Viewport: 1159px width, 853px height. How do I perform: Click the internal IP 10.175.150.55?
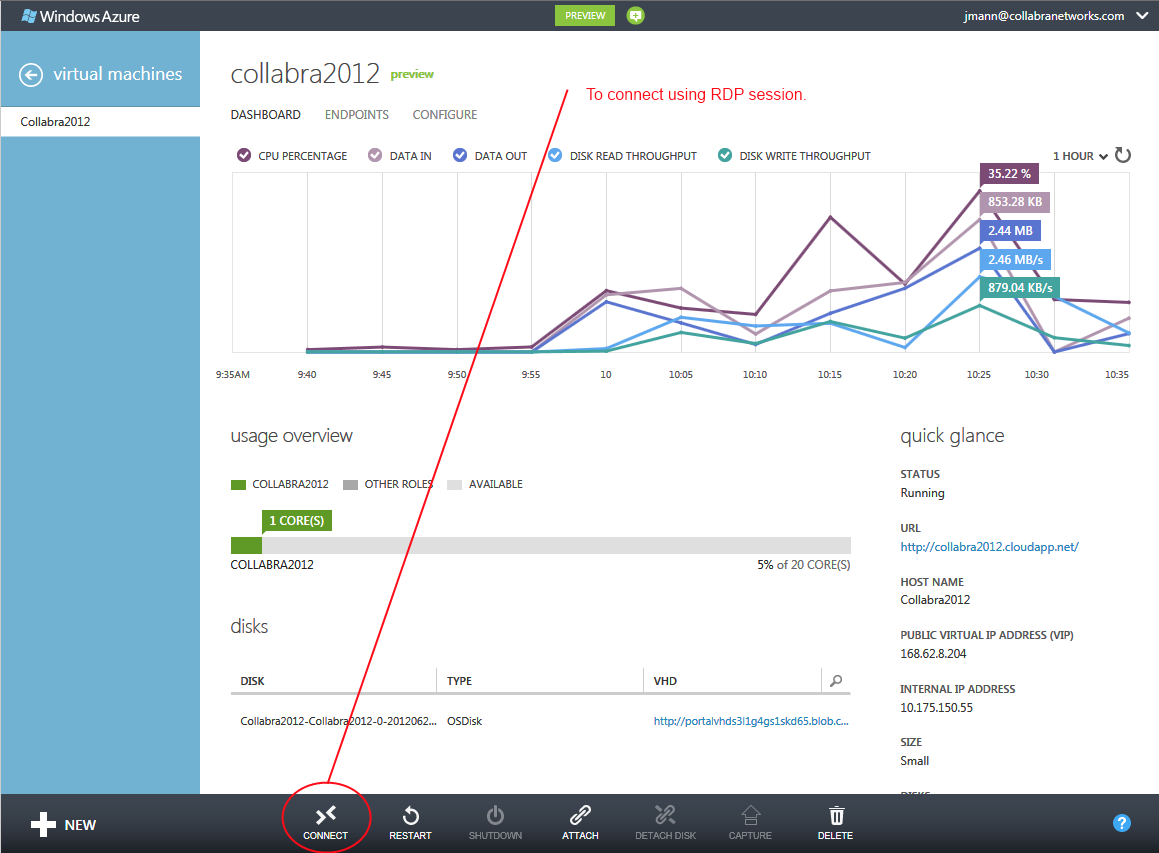(937, 707)
